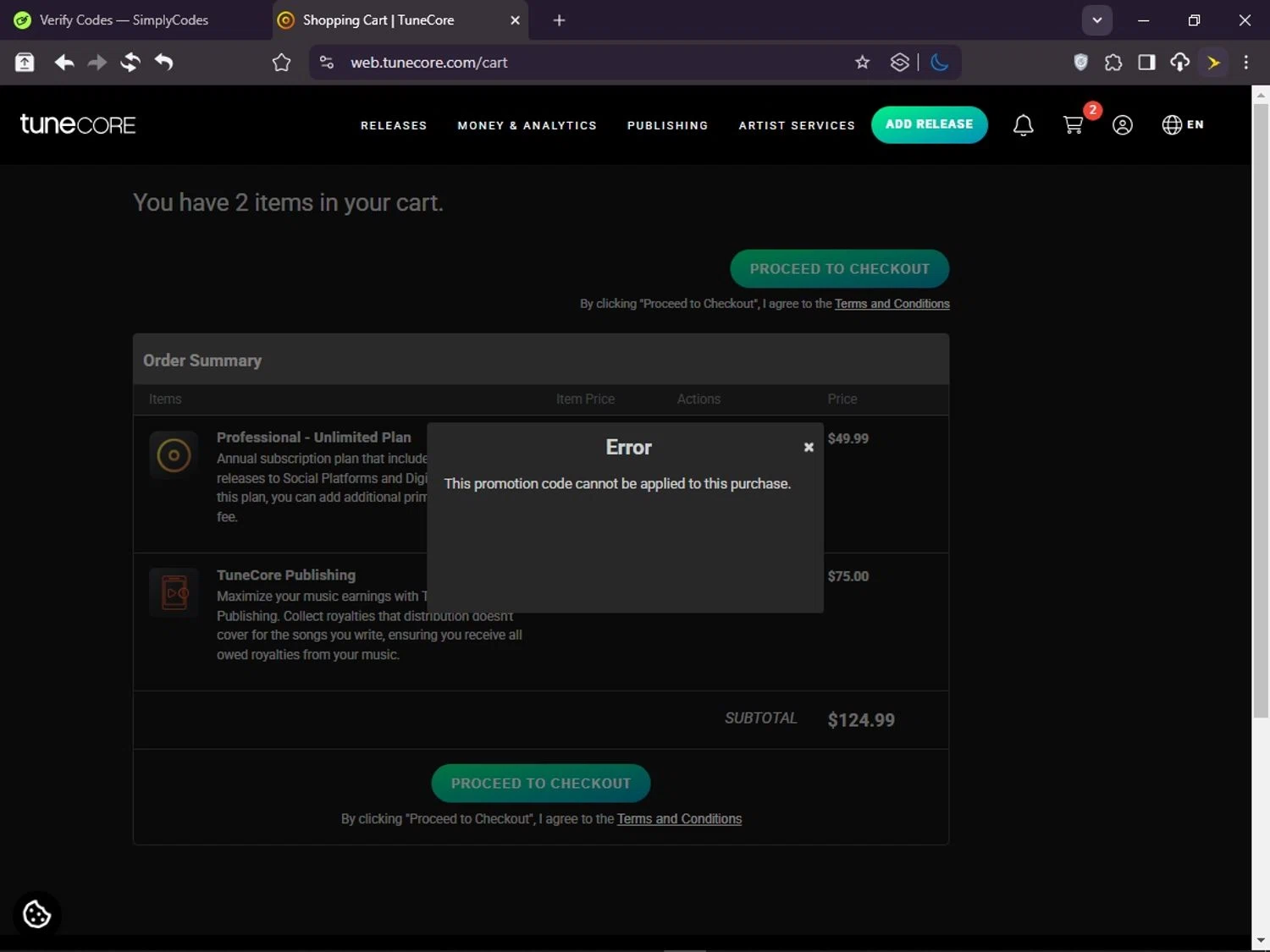Screen dimensions: 1270x952
Task: Click the cloud upload toolbar icon
Action: click(x=1179, y=62)
